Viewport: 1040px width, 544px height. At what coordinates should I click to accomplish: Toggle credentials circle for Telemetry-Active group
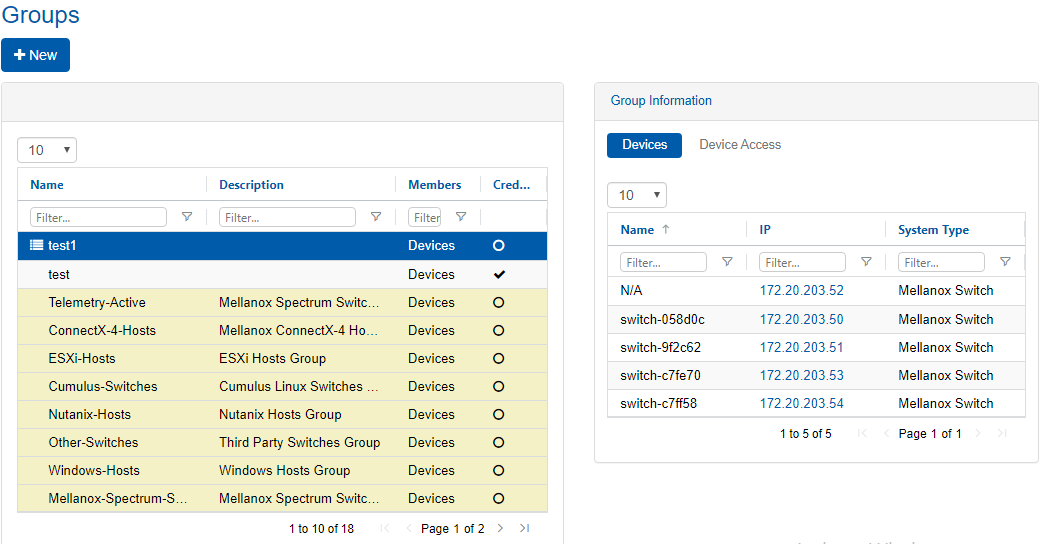coord(498,302)
